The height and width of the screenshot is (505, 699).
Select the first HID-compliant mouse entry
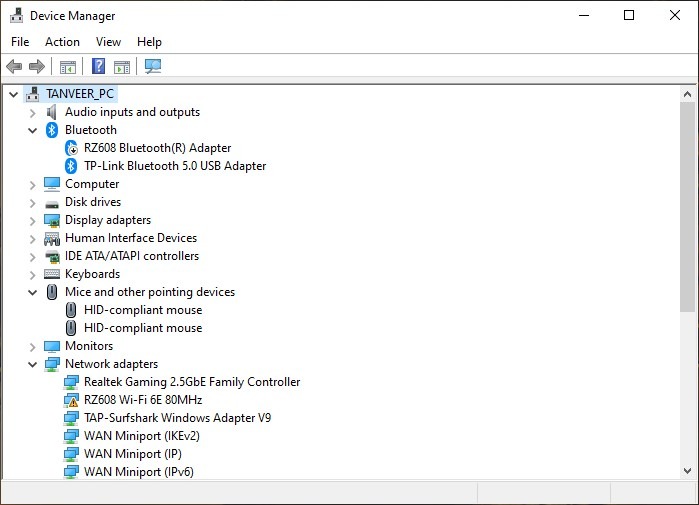[x=143, y=310]
